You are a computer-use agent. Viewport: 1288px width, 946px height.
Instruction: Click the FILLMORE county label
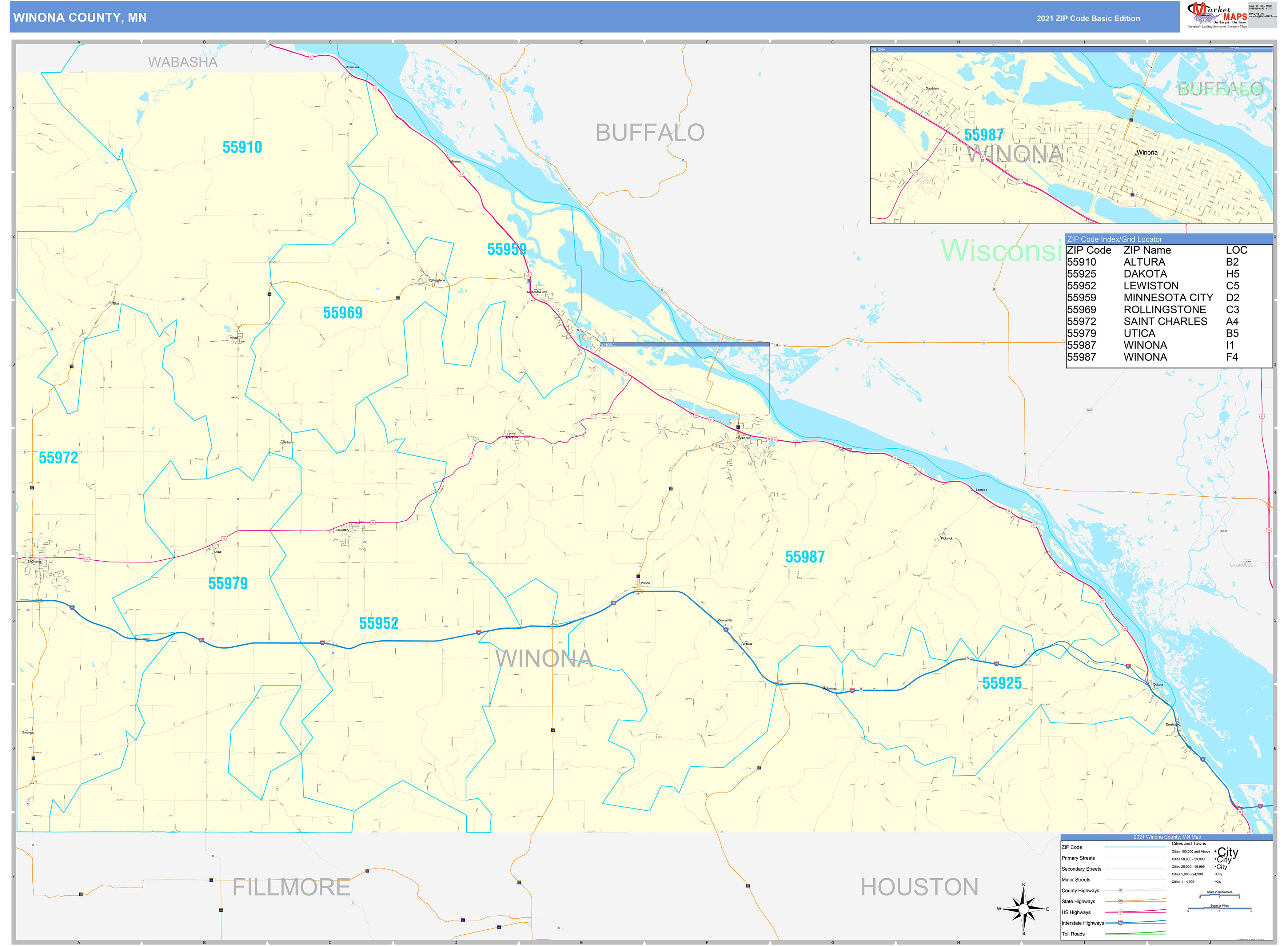tap(291, 887)
